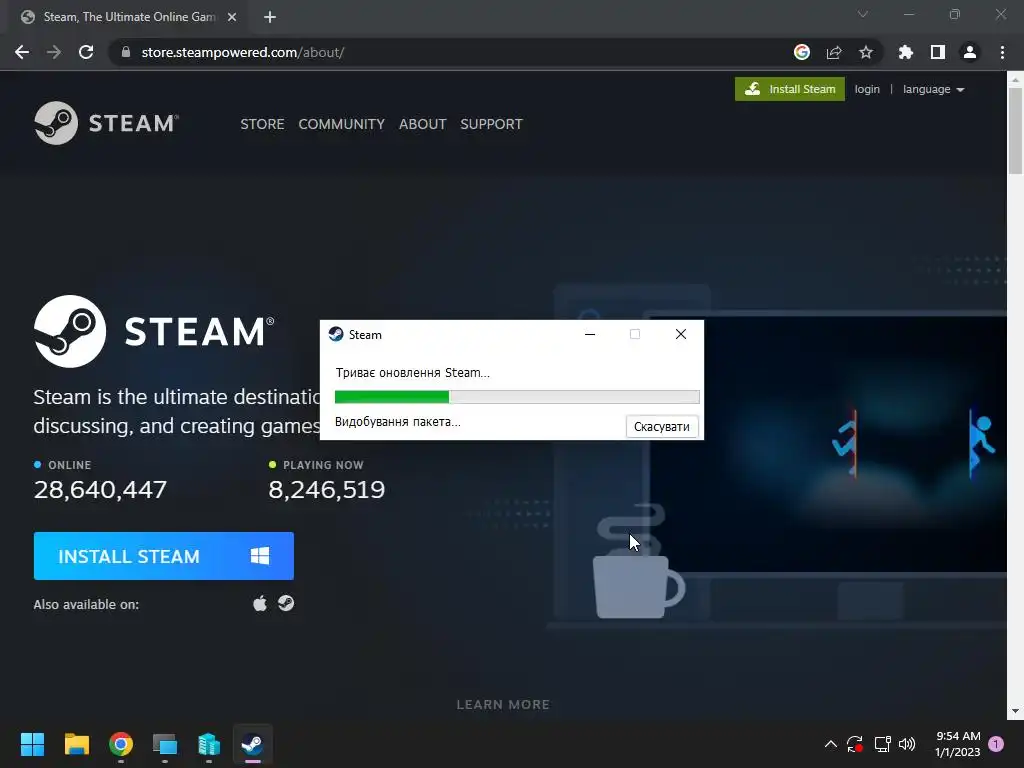Screen dimensions: 1024x768
Task: Open Chrome extensions puzzle icon
Action: click(x=905, y=52)
